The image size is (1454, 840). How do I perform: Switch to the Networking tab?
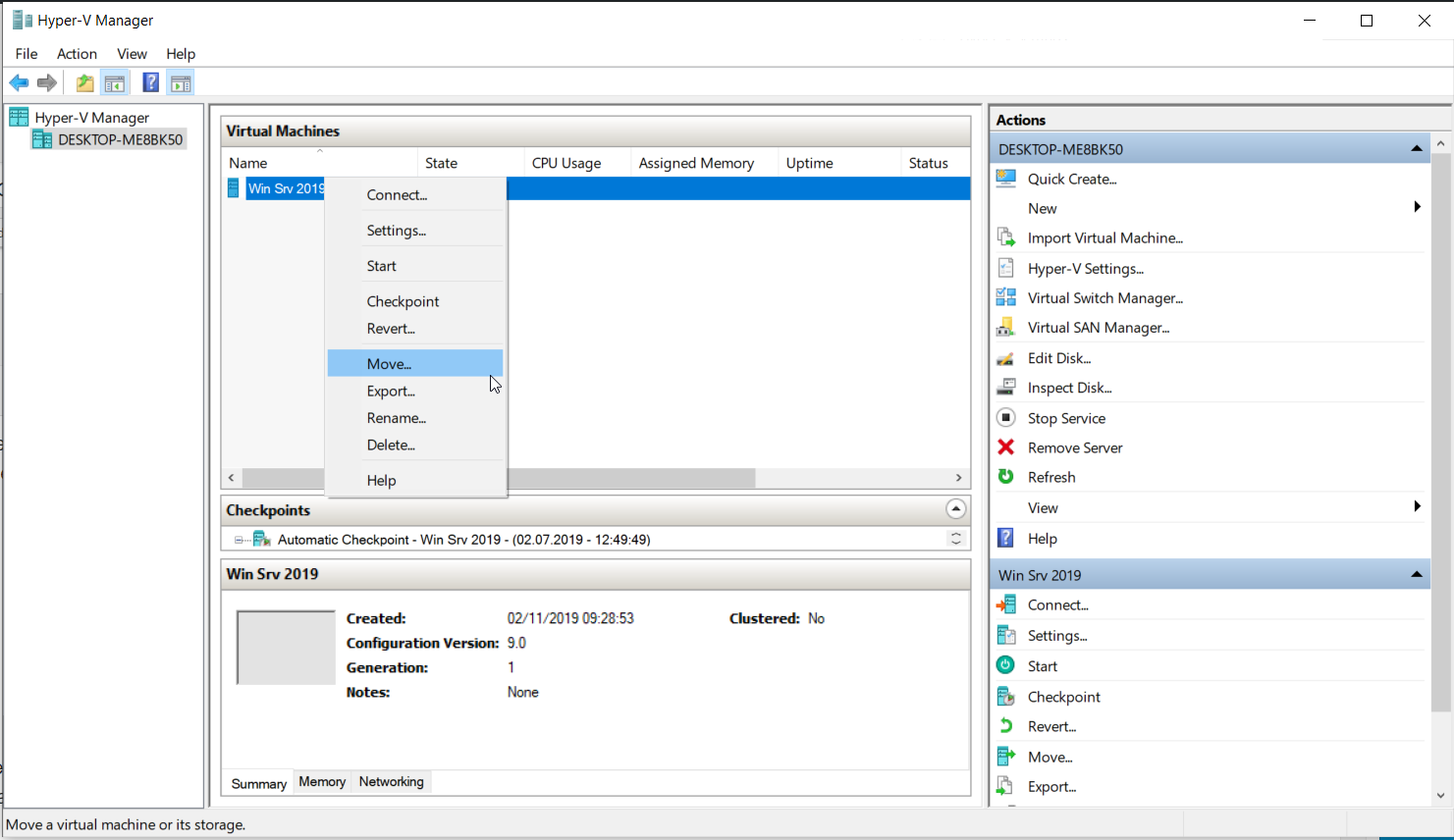pyautogui.click(x=391, y=782)
